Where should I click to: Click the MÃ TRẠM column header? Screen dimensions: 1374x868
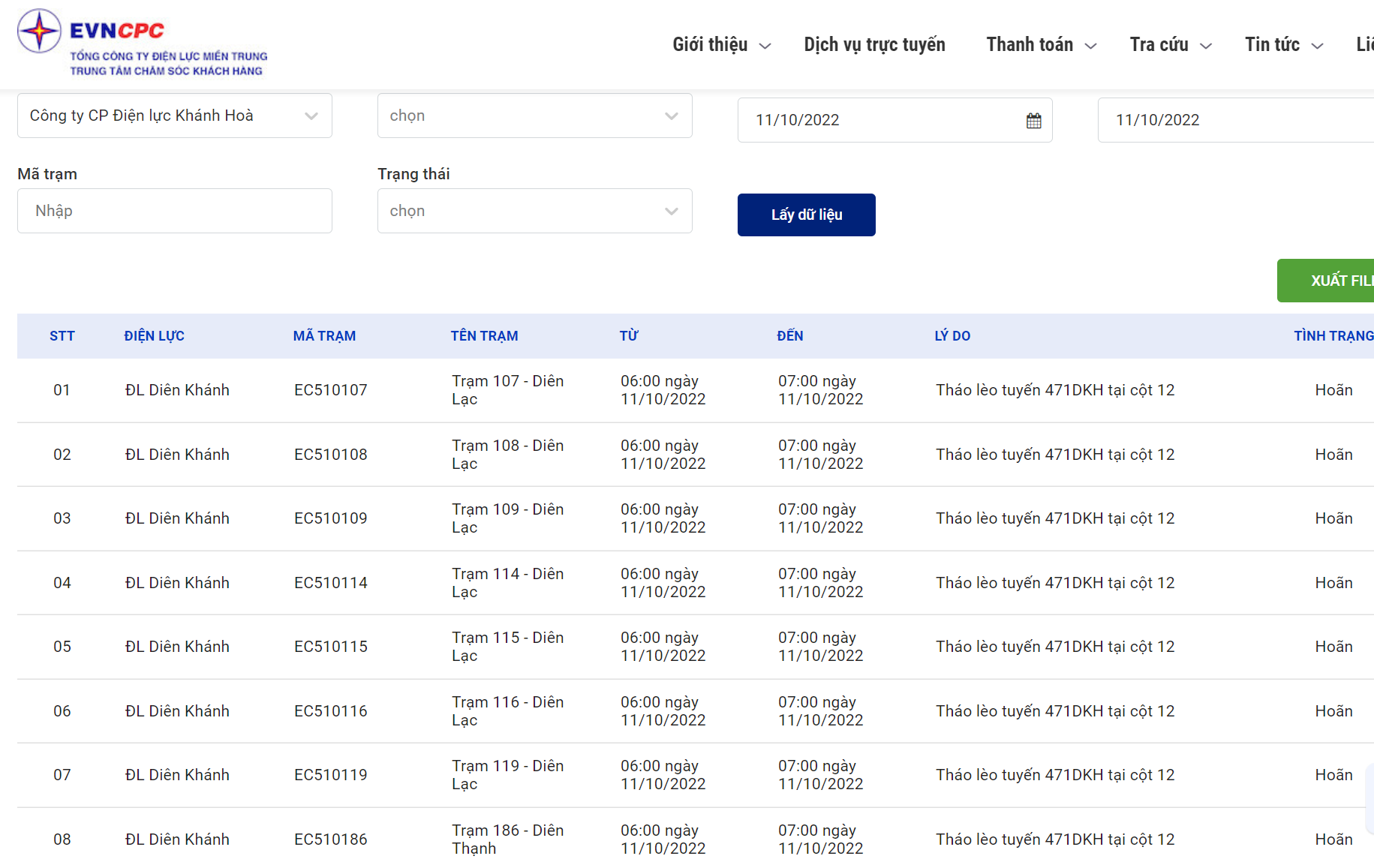(x=324, y=336)
